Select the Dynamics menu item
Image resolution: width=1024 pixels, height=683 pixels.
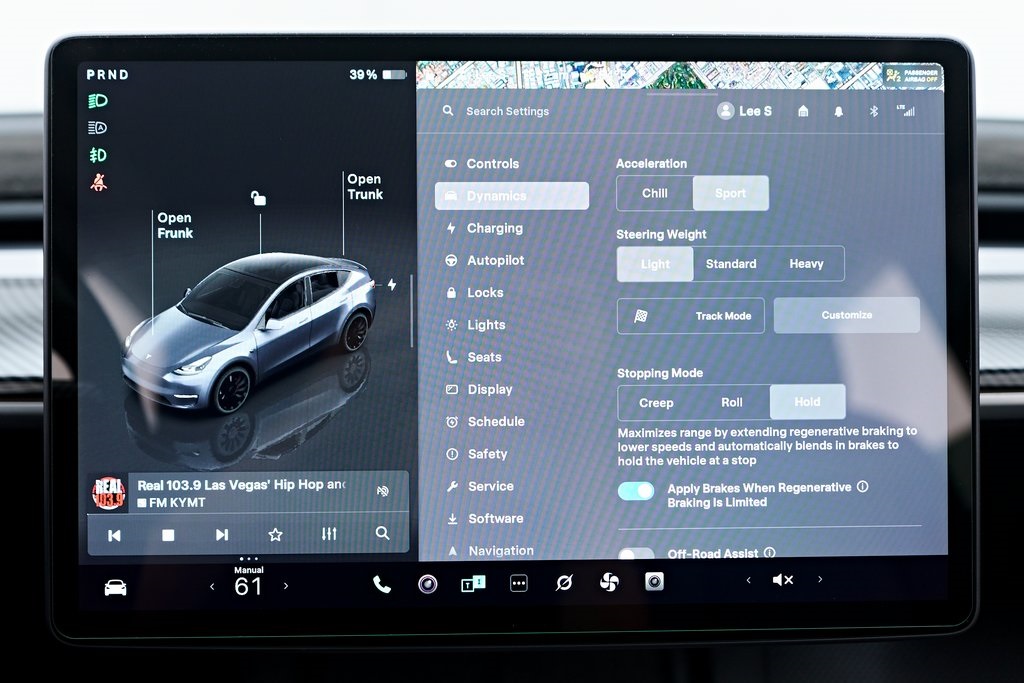click(512, 196)
